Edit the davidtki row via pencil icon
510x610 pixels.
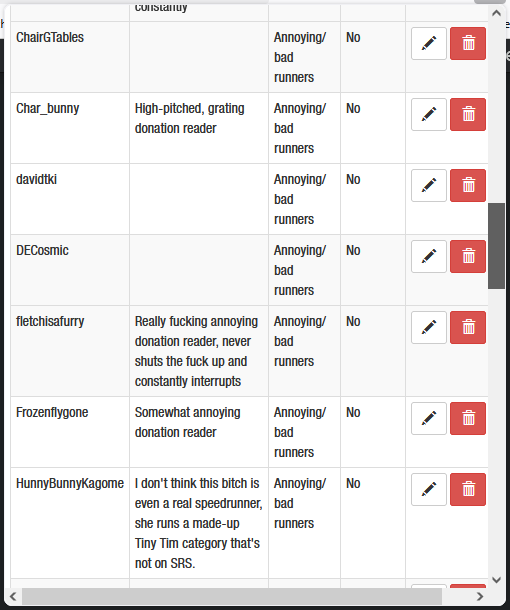click(x=429, y=186)
